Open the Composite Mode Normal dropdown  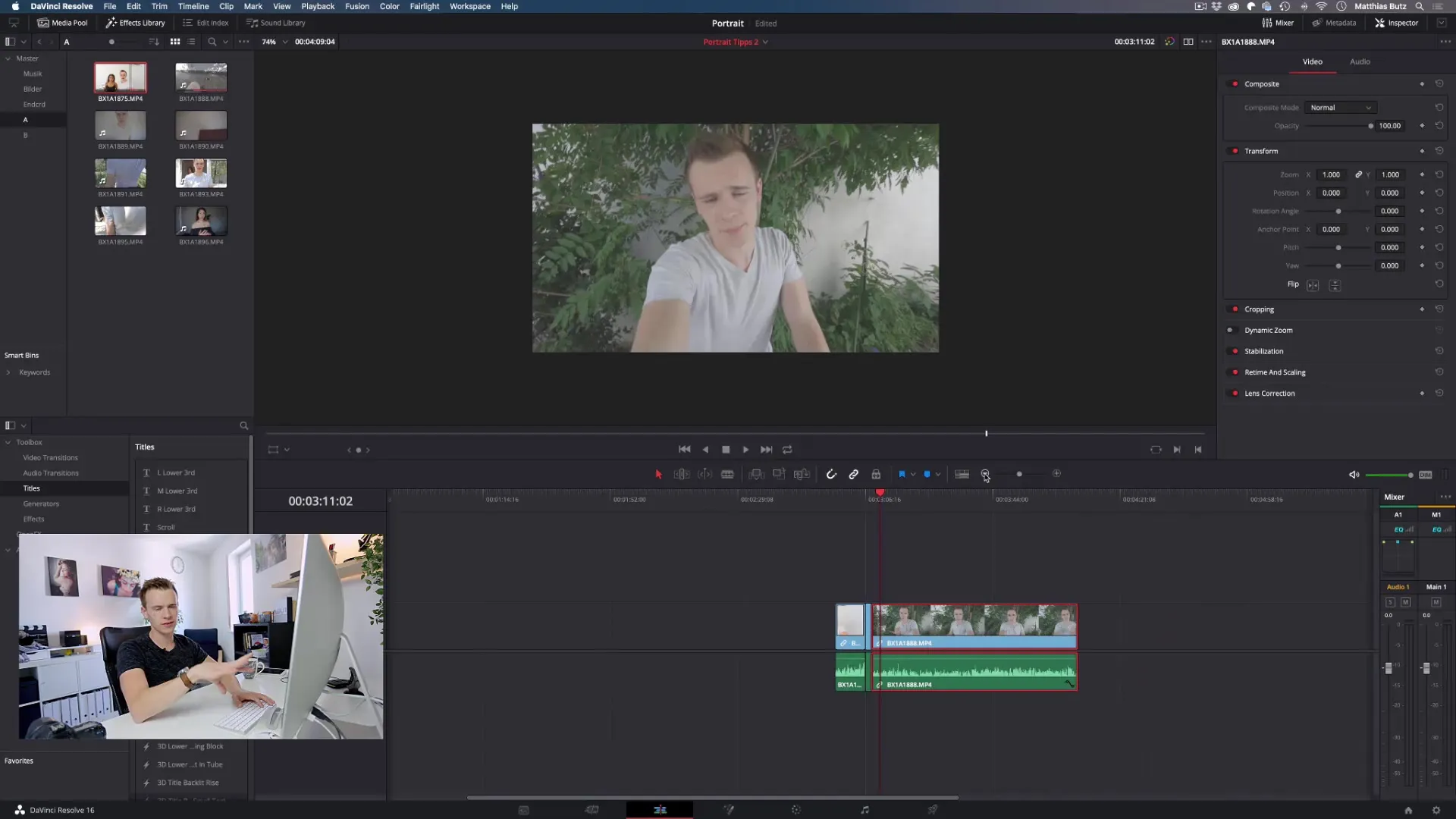(x=1341, y=108)
